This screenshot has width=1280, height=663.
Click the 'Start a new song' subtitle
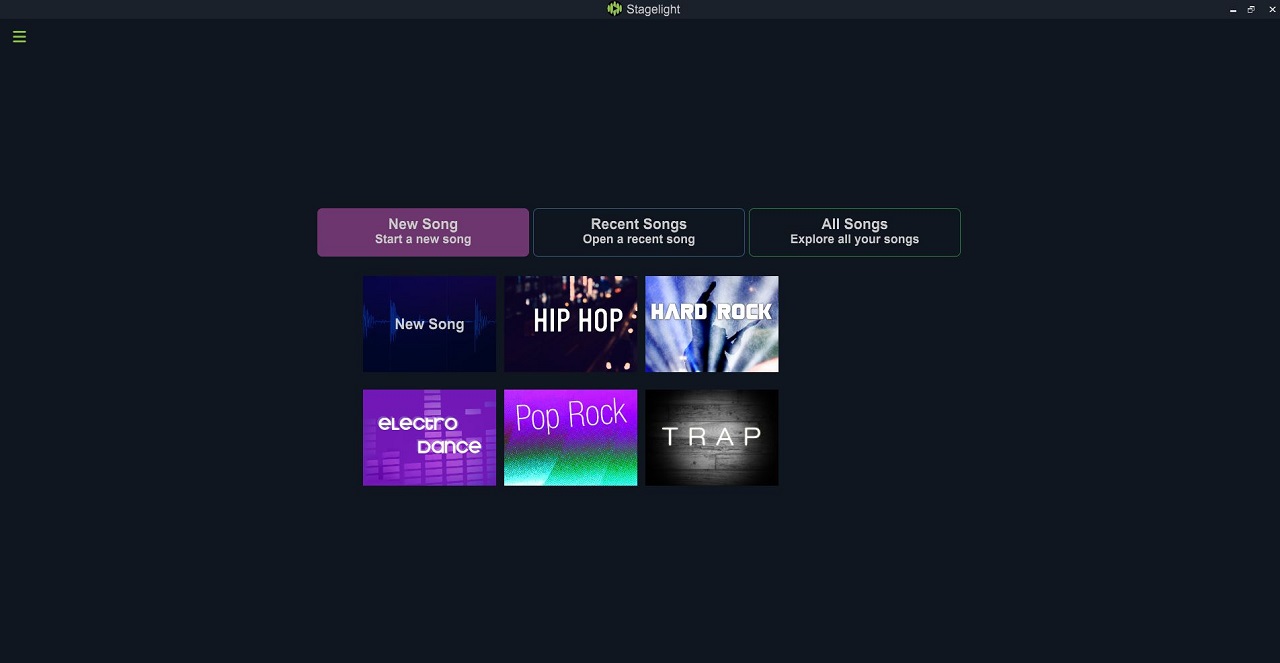click(423, 240)
